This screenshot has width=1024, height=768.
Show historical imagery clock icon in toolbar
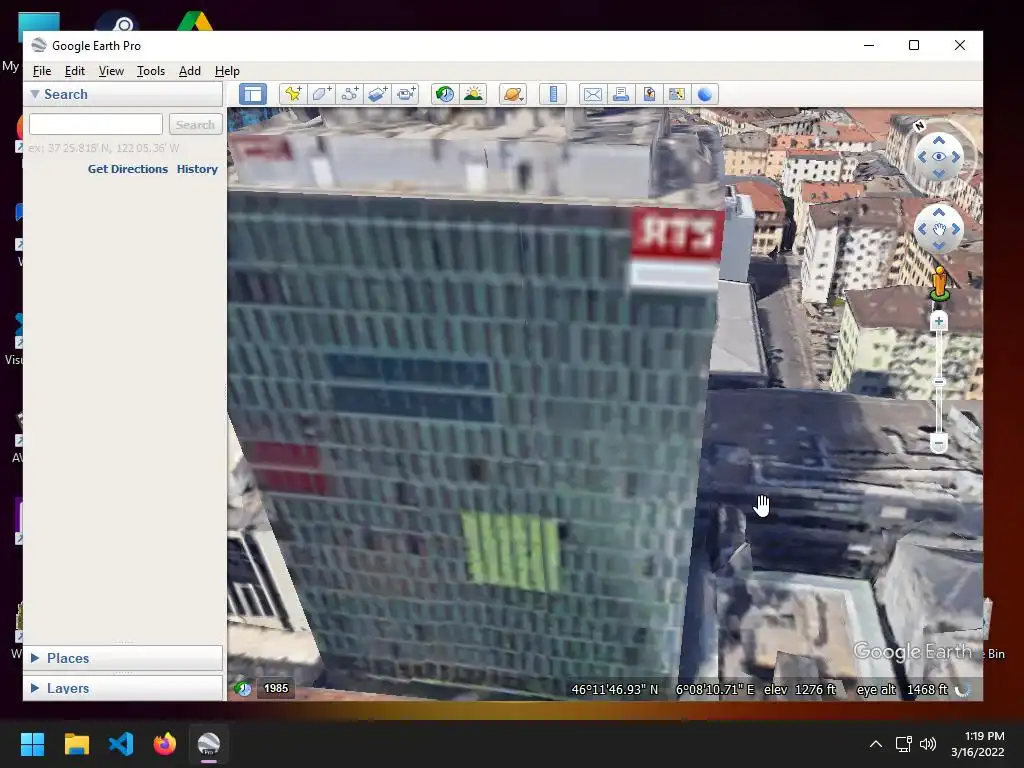(x=445, y=94)
